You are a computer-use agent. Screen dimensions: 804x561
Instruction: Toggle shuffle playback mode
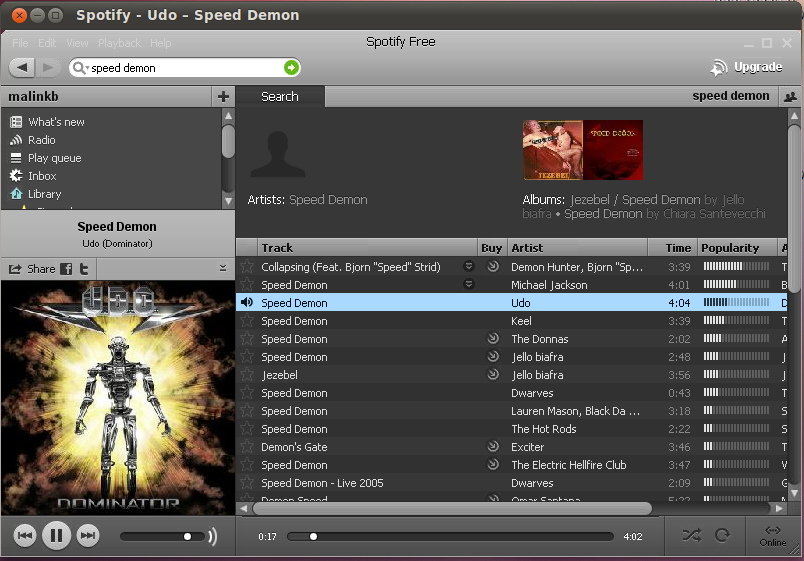(691, 536)
